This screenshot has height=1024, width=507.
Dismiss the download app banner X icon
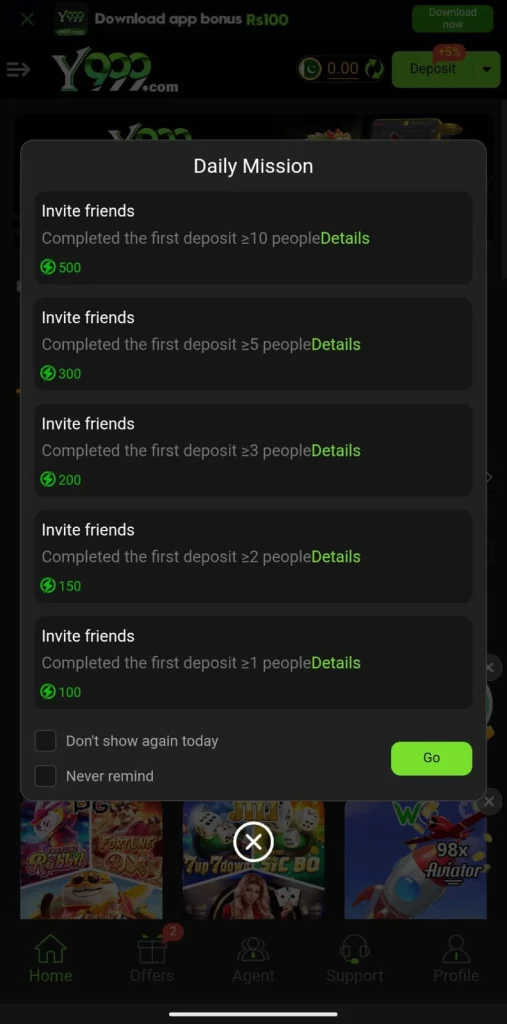click(27, 19)
